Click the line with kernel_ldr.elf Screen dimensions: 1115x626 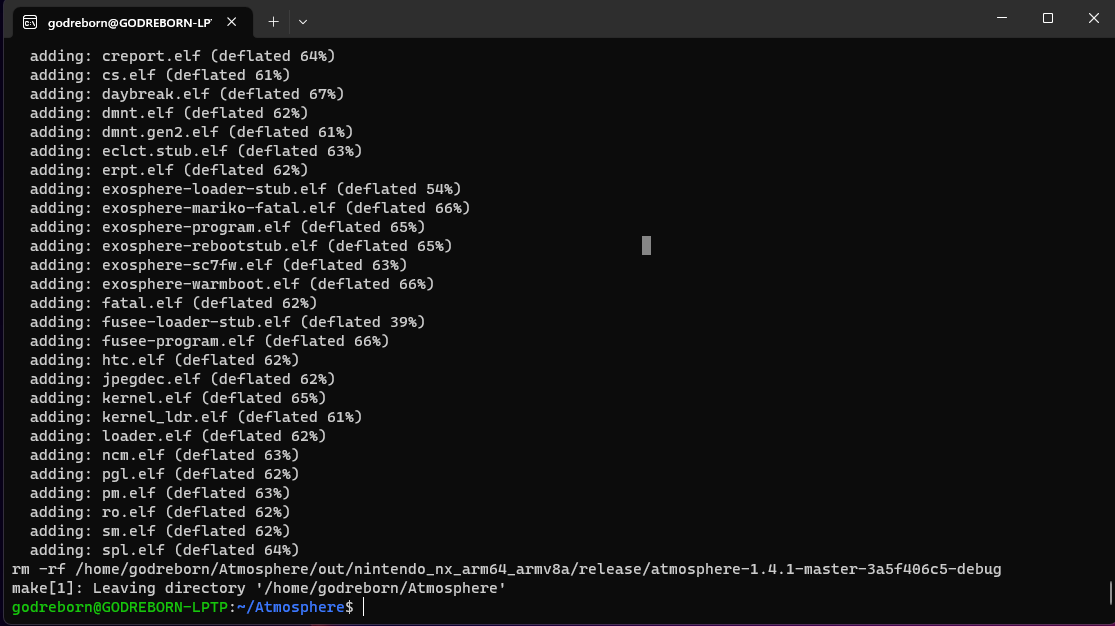point(196,417)
